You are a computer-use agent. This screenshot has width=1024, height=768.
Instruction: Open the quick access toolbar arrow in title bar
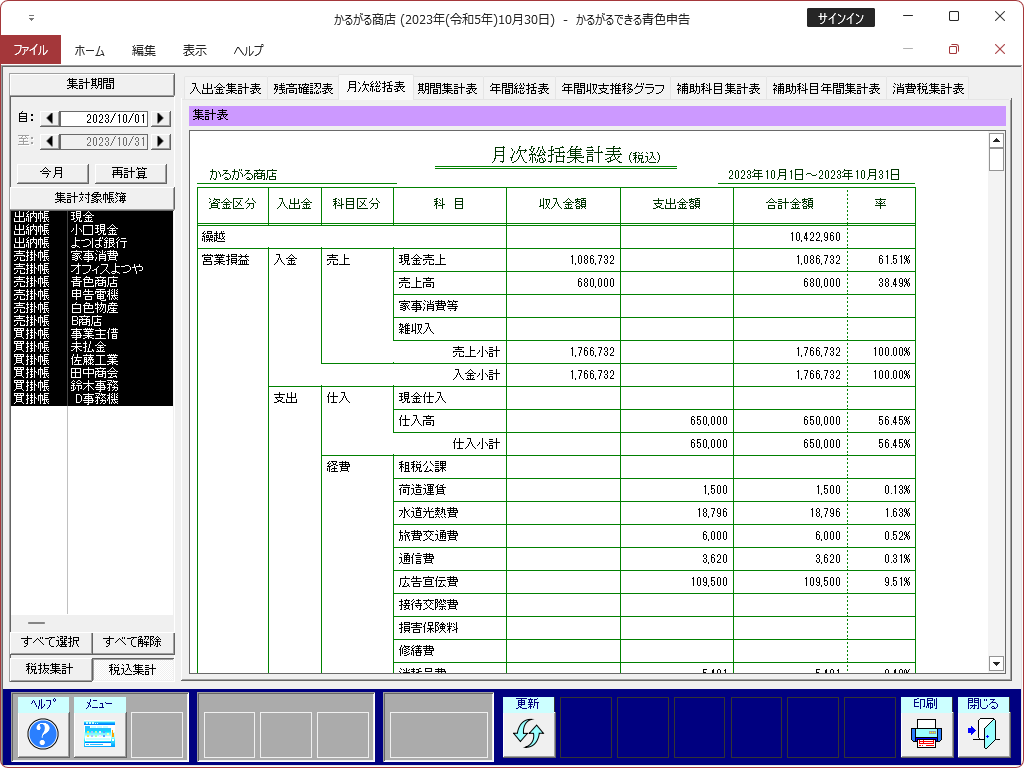point(31,18)
